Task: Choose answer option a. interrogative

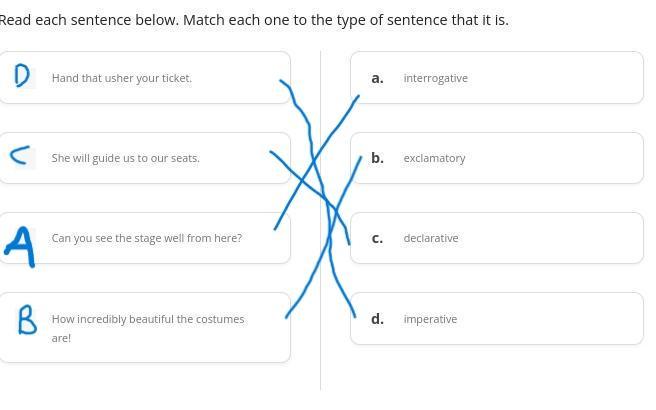Action: [x=497, y=78]
